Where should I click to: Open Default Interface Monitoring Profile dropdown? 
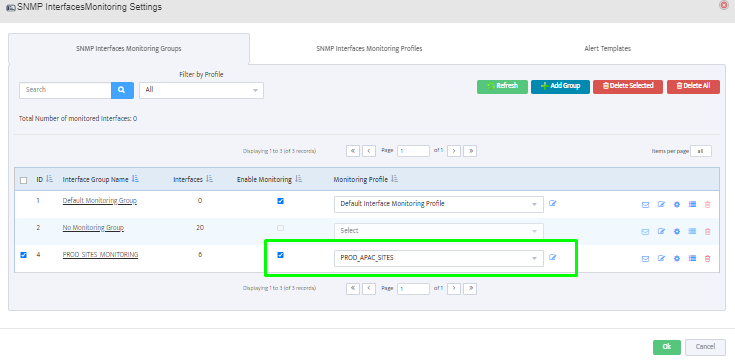(x=439, y=204)
